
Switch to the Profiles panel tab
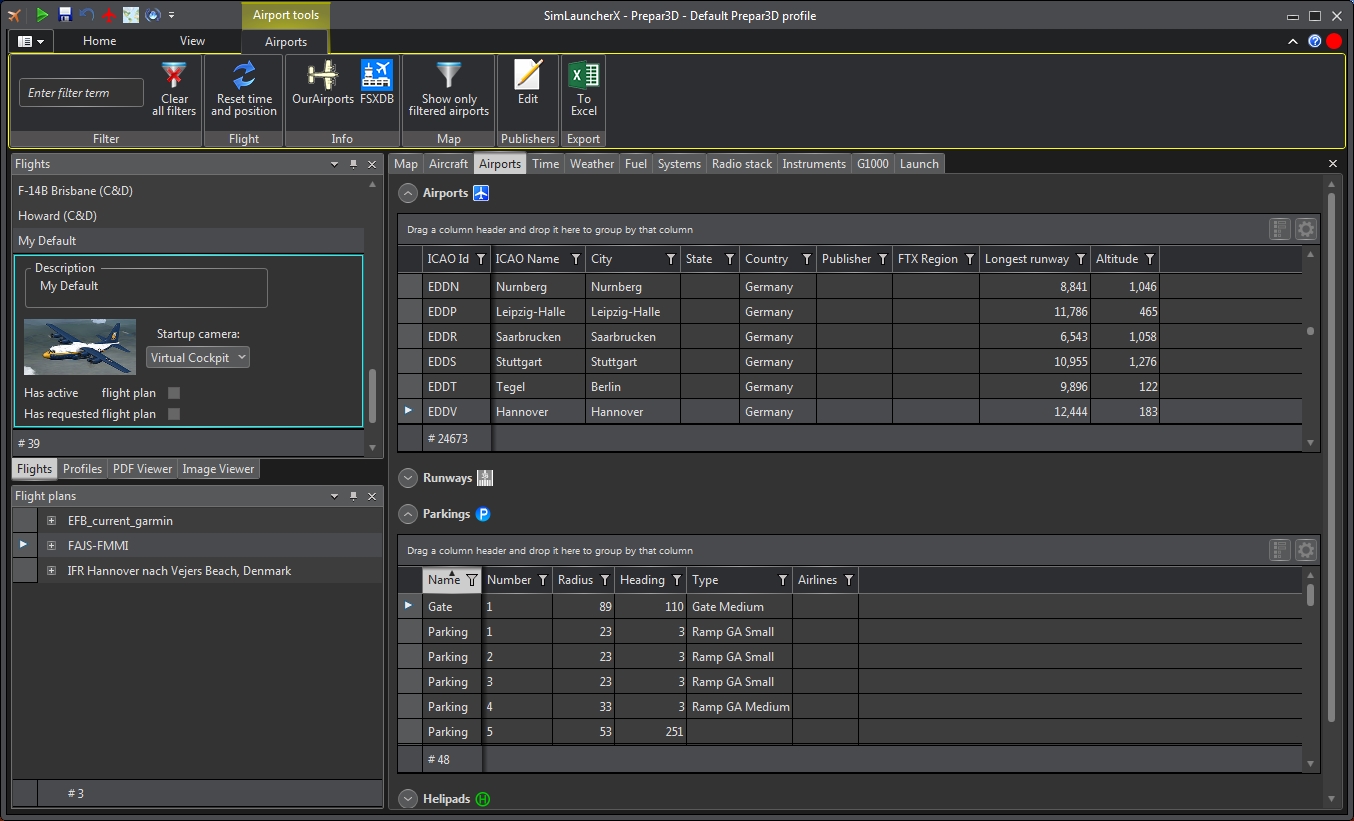(x=83, y=469)
